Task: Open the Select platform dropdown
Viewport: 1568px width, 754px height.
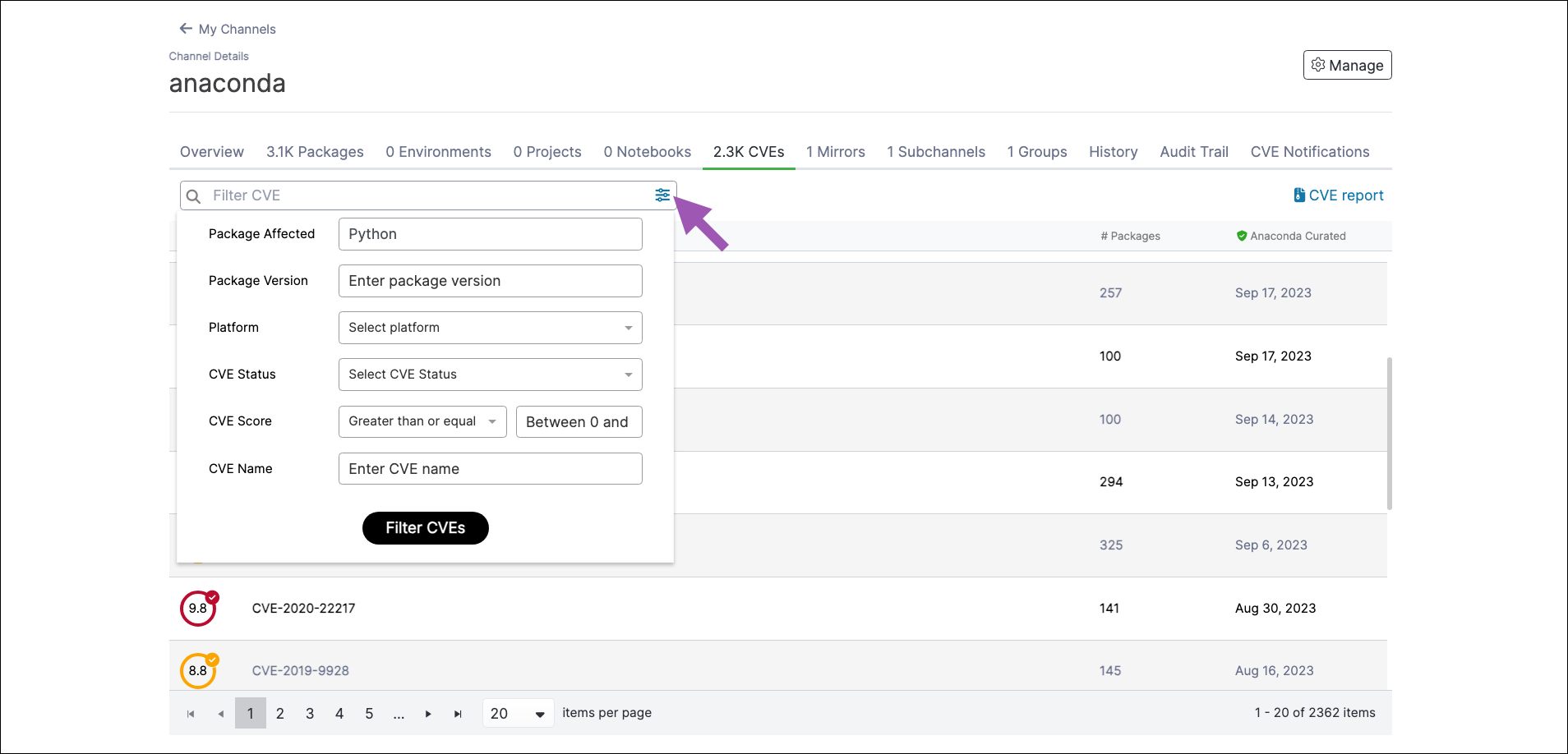Action: [491, 328]
